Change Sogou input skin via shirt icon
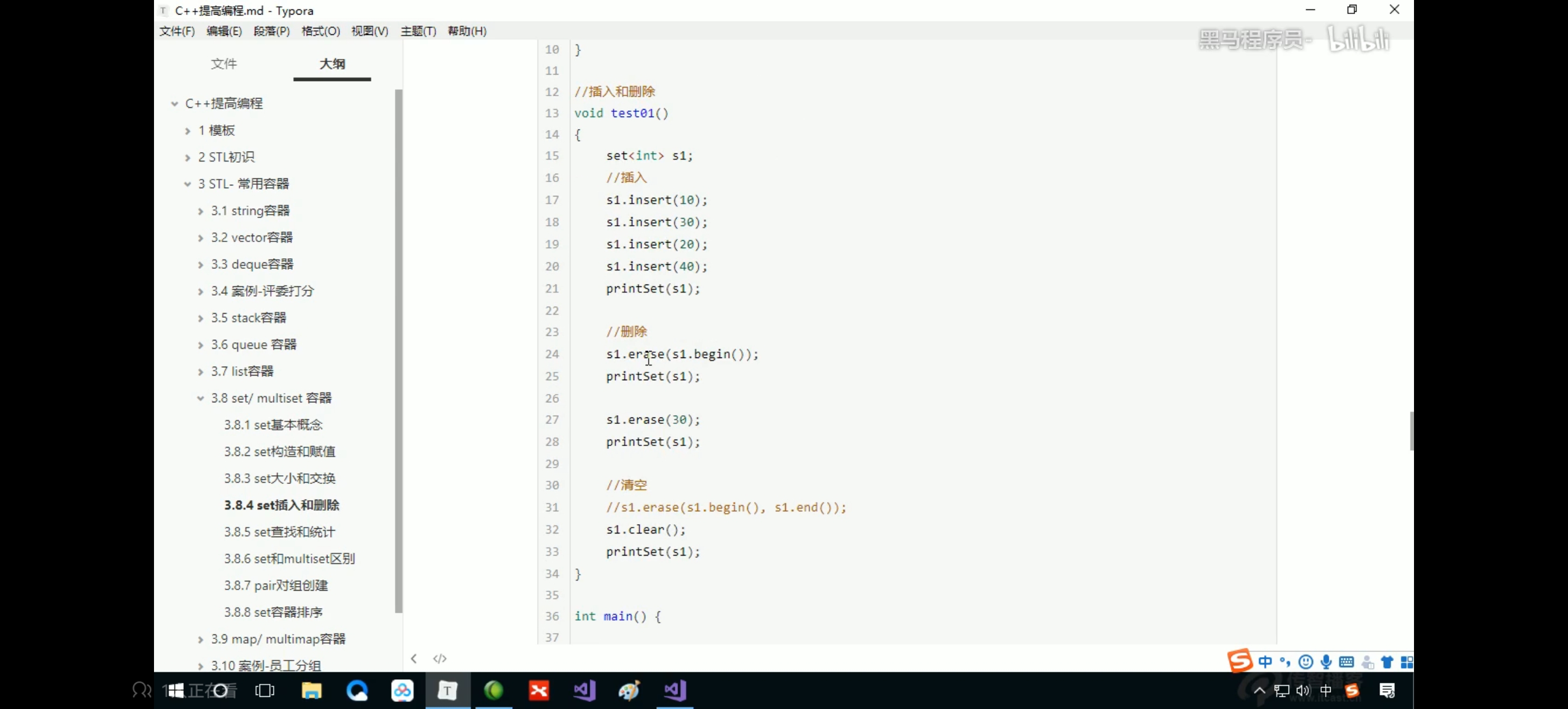1568x709 pixels. click(1387, 662)
